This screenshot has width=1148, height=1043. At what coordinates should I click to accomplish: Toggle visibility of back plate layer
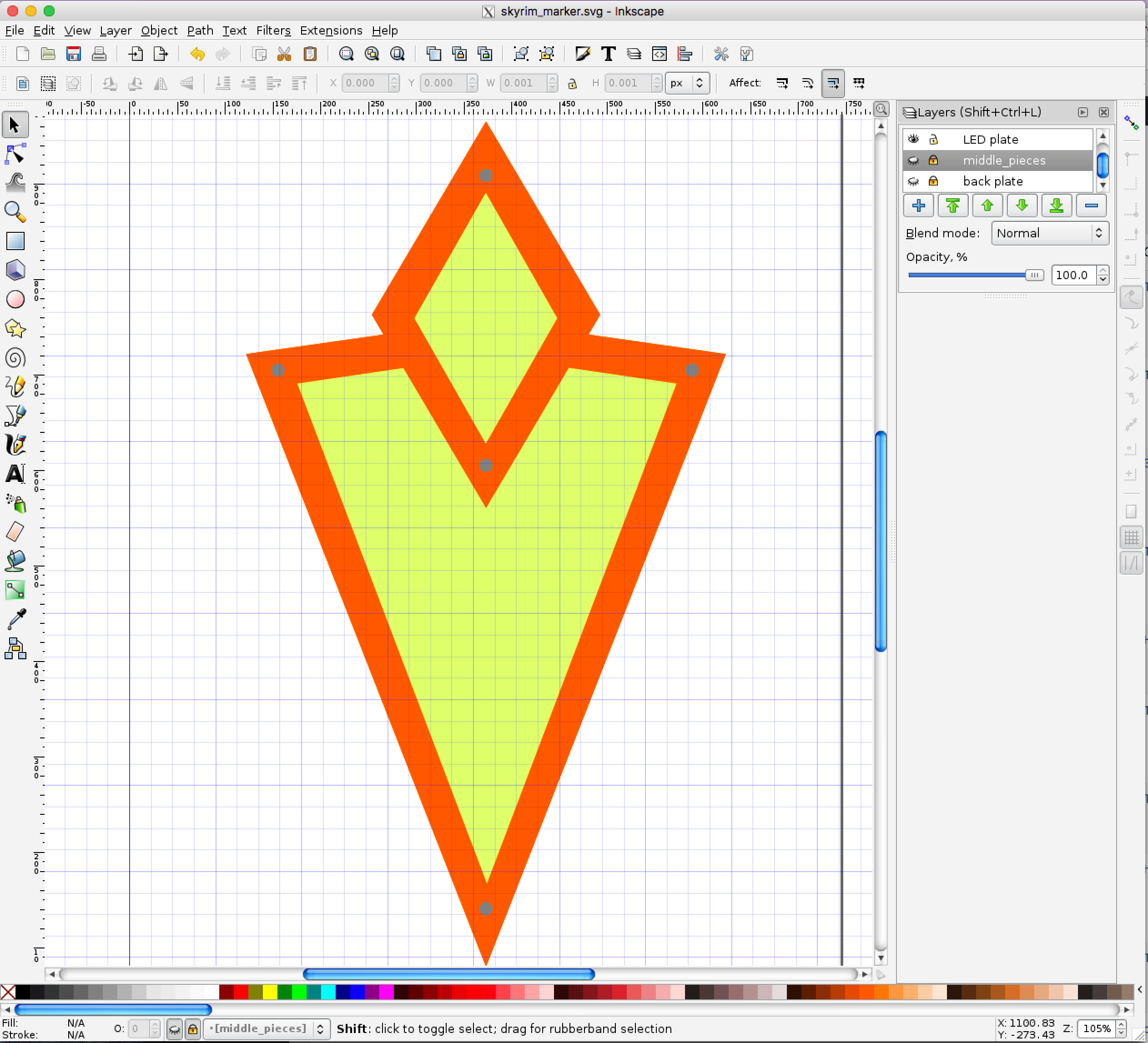(913, 181)
